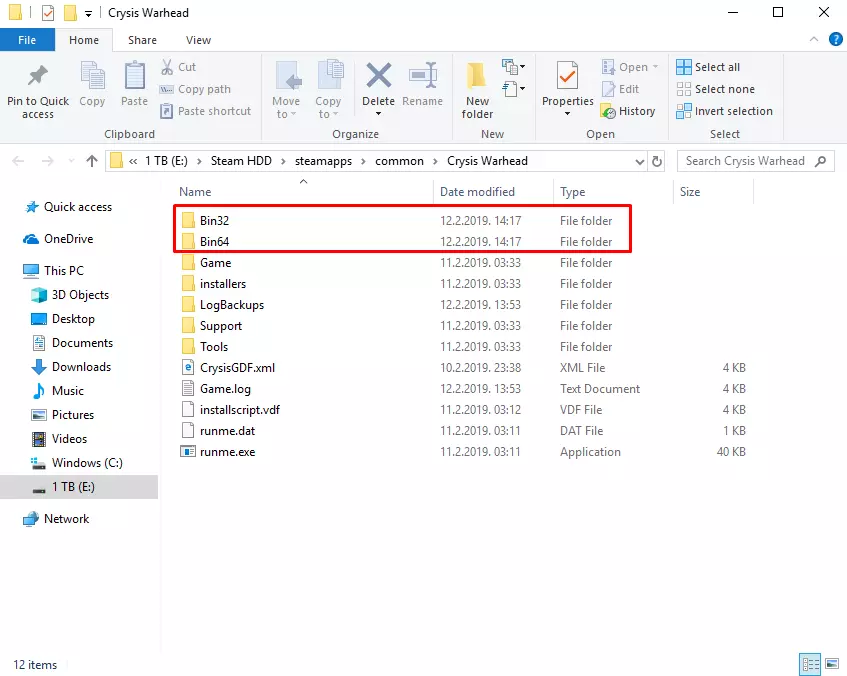Click Invert selection in ribbon
The height and width of the screenshot is (676, 847).
(724, 111)
